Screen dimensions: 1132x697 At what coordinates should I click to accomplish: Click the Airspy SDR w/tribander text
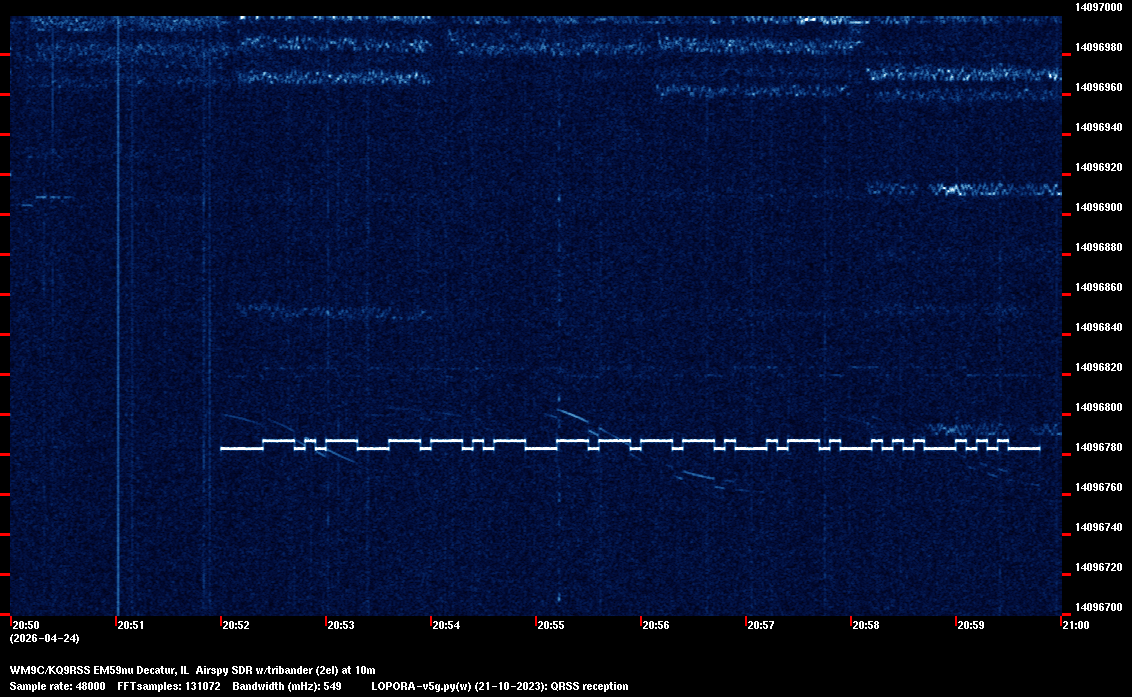coord(252,669)
